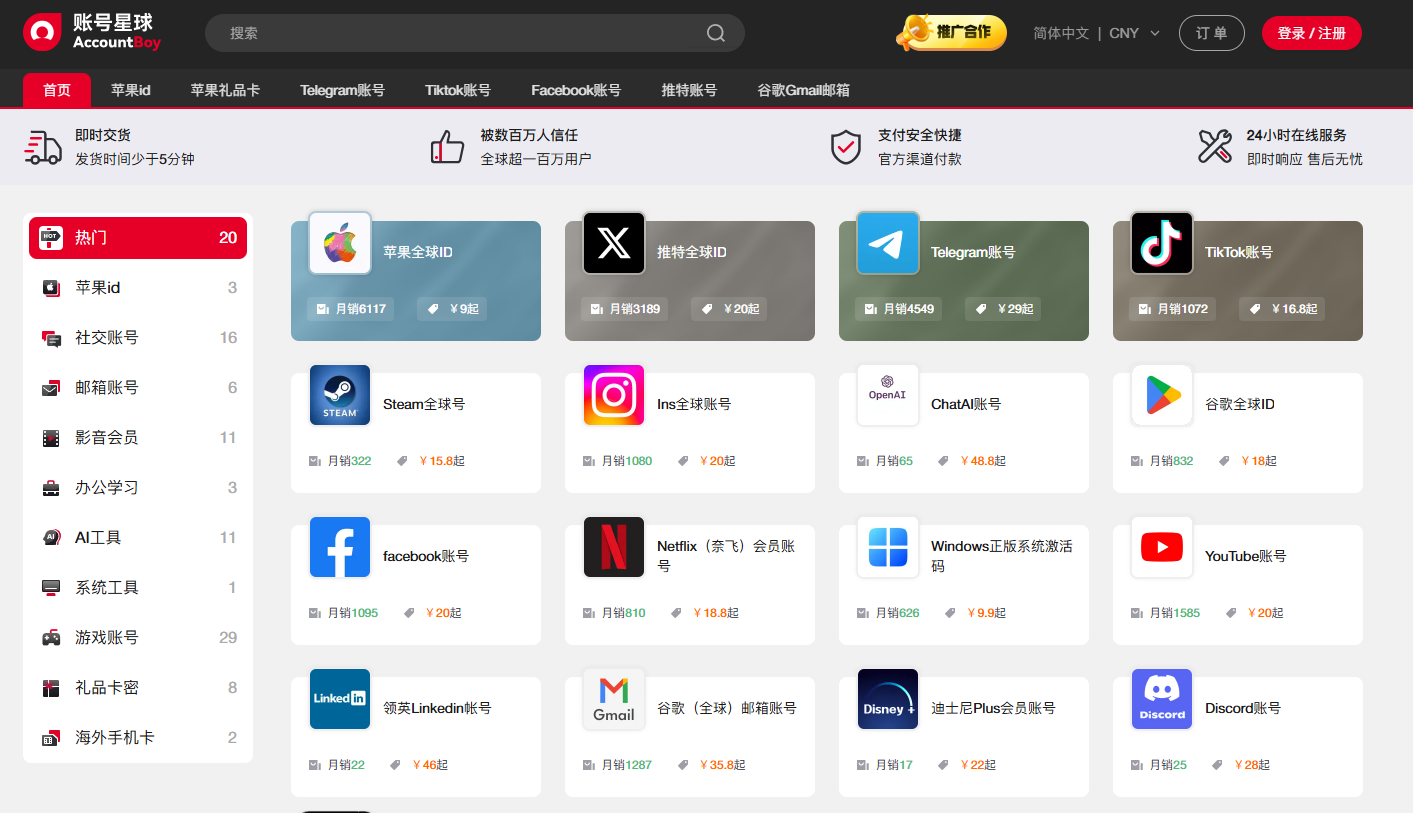Click the ￥16.8起 TikTok price badge
Image resolution: width=1413 pixels, height=813 pixels.
(x=1282, y=309)
